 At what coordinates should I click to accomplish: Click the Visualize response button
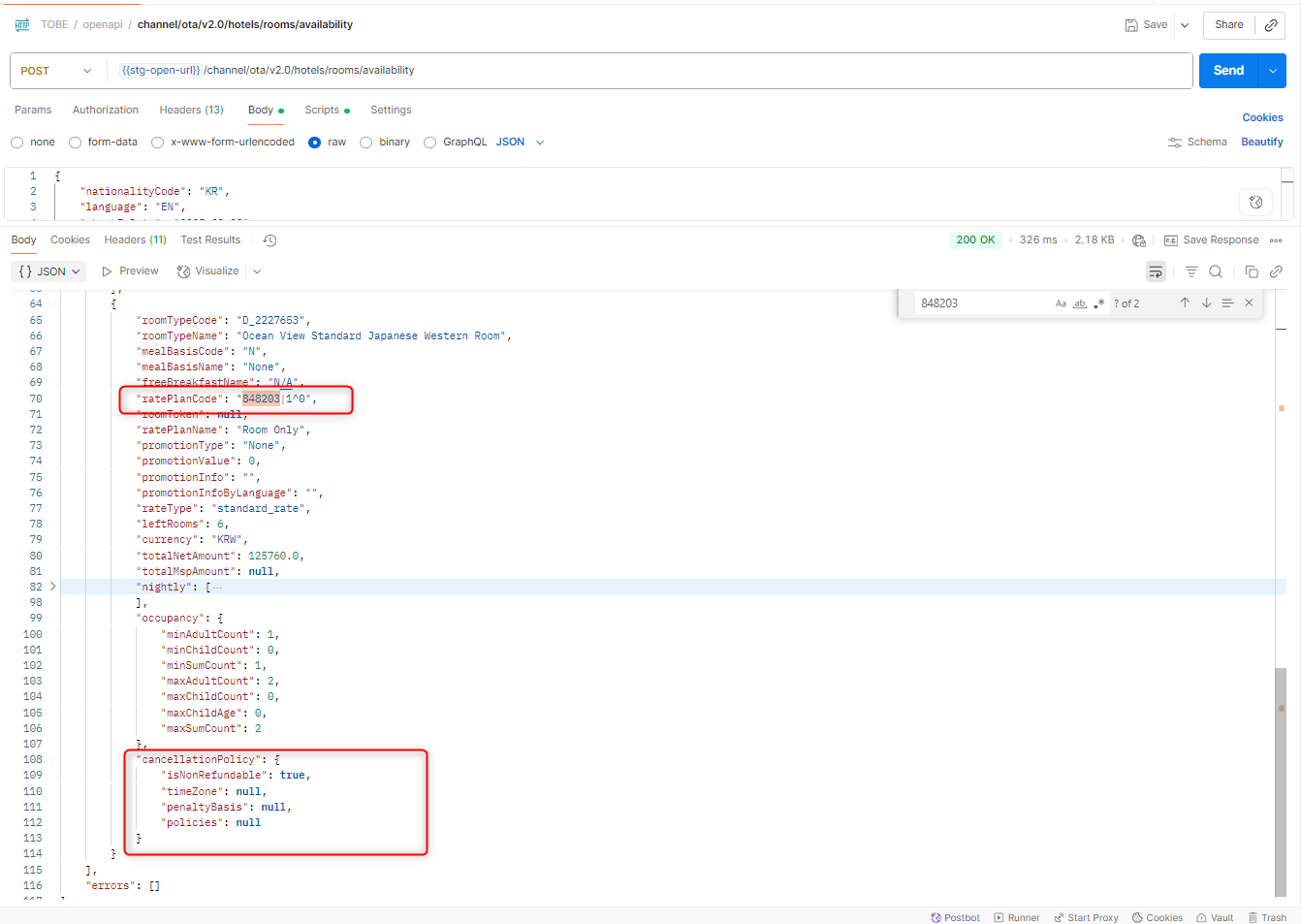pos(208,271)
